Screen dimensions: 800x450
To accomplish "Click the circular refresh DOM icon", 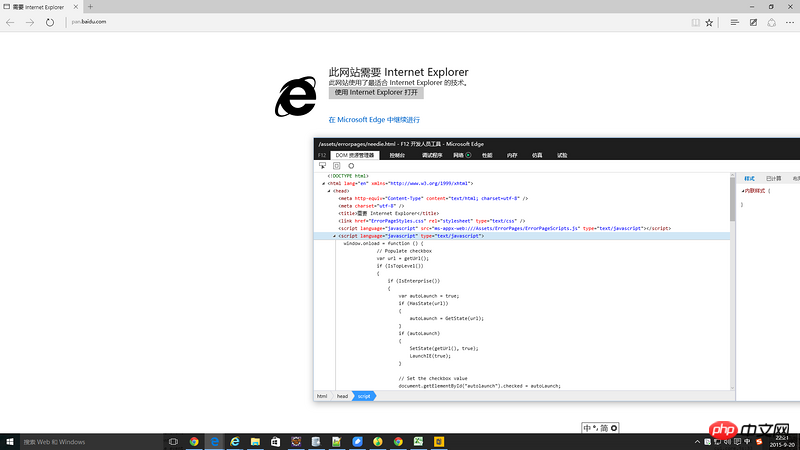I will (351, 166).
